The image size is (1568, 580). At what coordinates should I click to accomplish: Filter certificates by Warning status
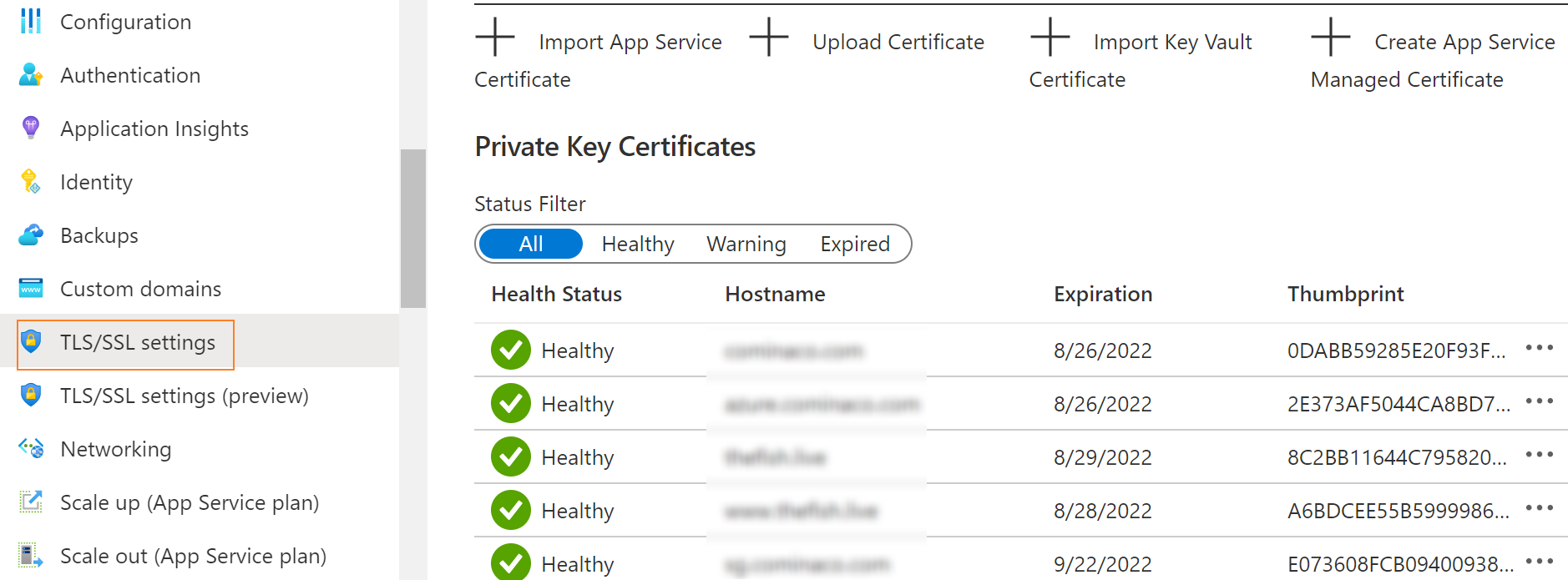click(746, 244)
